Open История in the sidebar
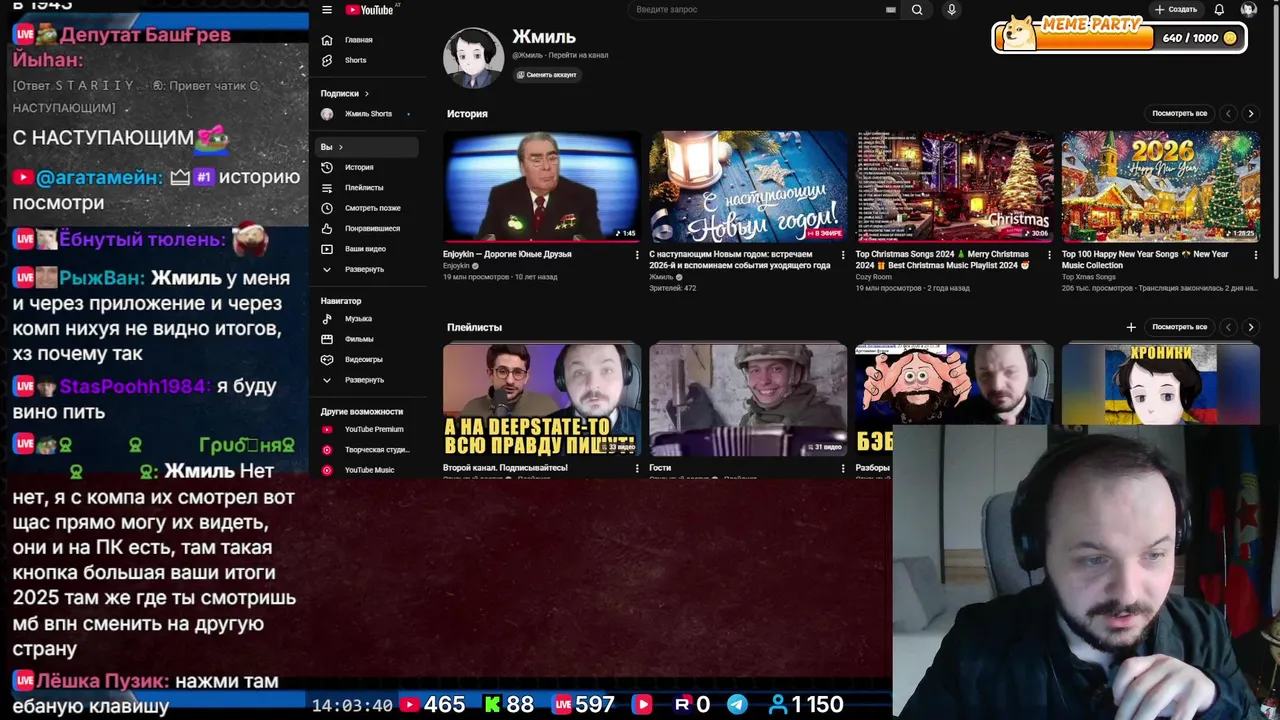 (x=367, y=167)
